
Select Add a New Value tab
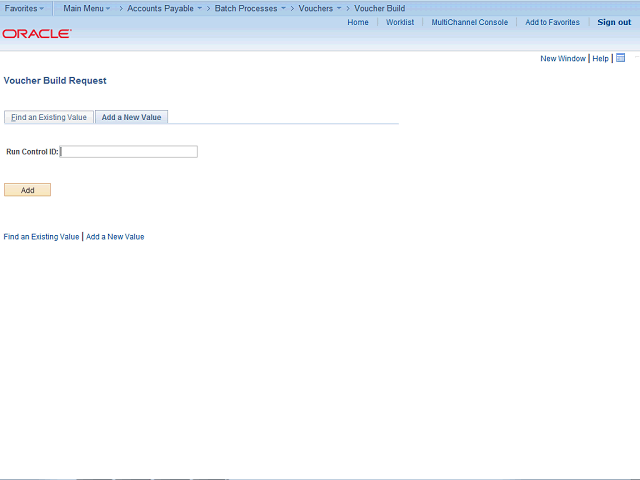[131, 117]
